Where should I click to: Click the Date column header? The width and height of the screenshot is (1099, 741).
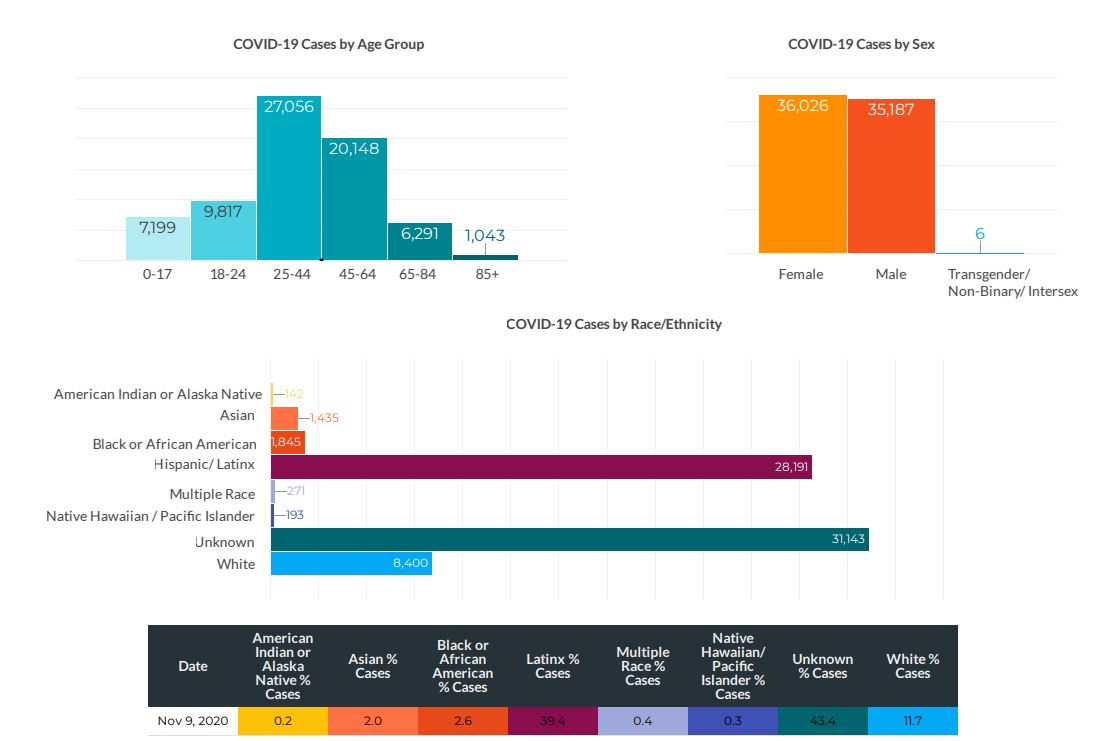193,666
